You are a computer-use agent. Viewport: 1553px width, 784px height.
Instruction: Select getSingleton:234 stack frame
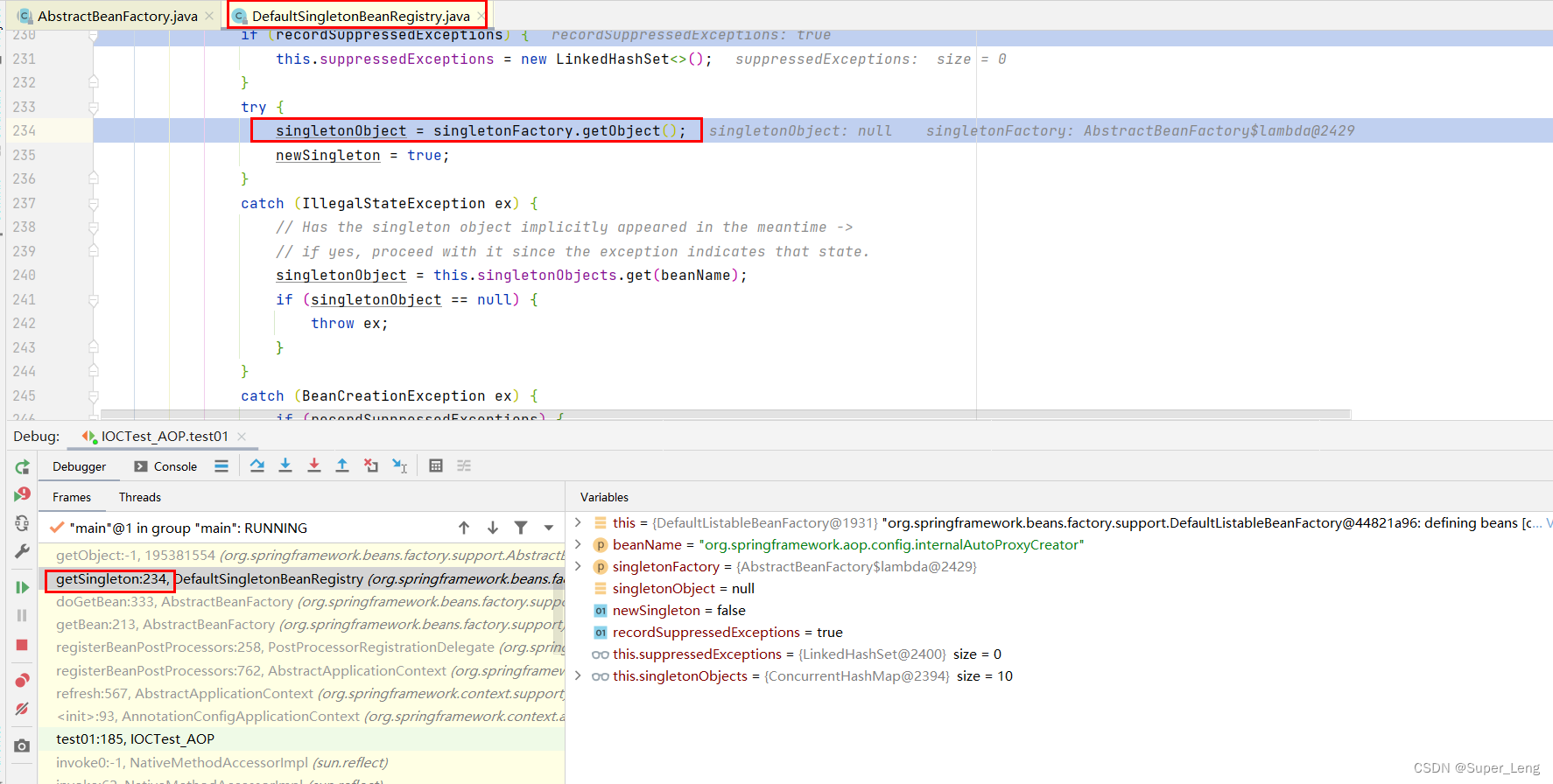(302, 578)
